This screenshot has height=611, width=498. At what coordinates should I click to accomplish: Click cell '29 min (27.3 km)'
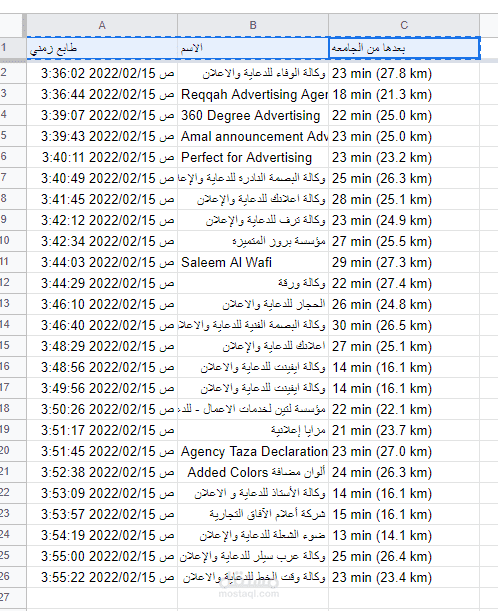[x=404, y=262]
